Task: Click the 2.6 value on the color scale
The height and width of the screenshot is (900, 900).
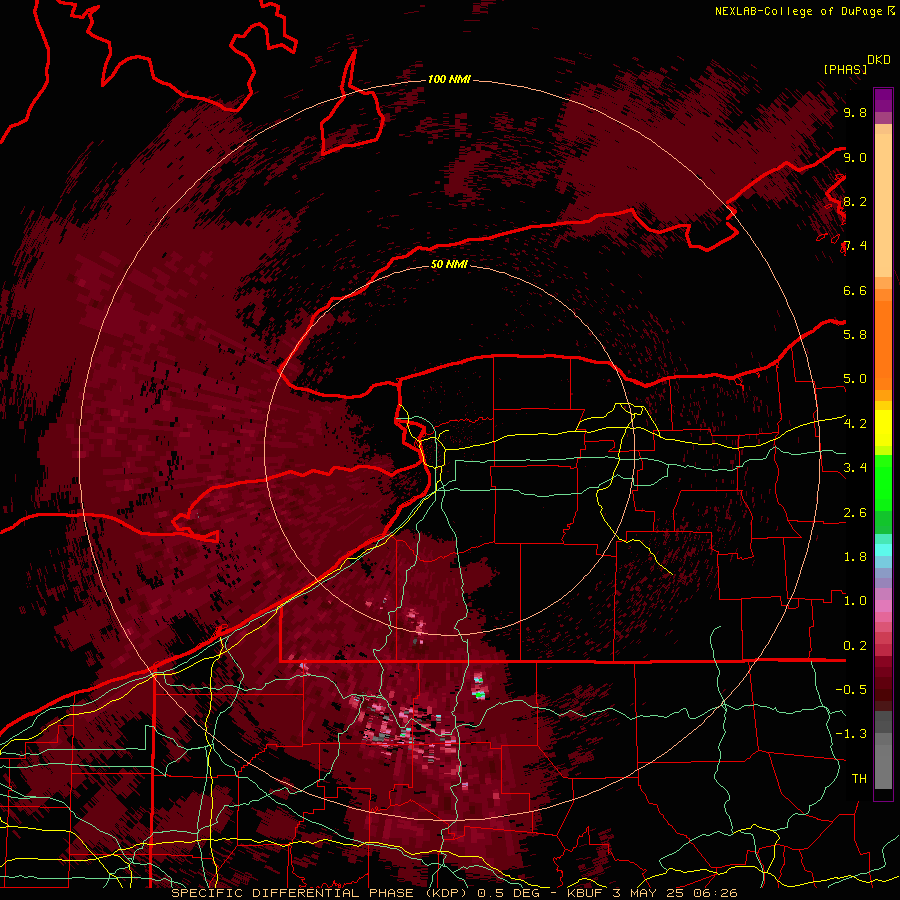Action: [855, 513]
